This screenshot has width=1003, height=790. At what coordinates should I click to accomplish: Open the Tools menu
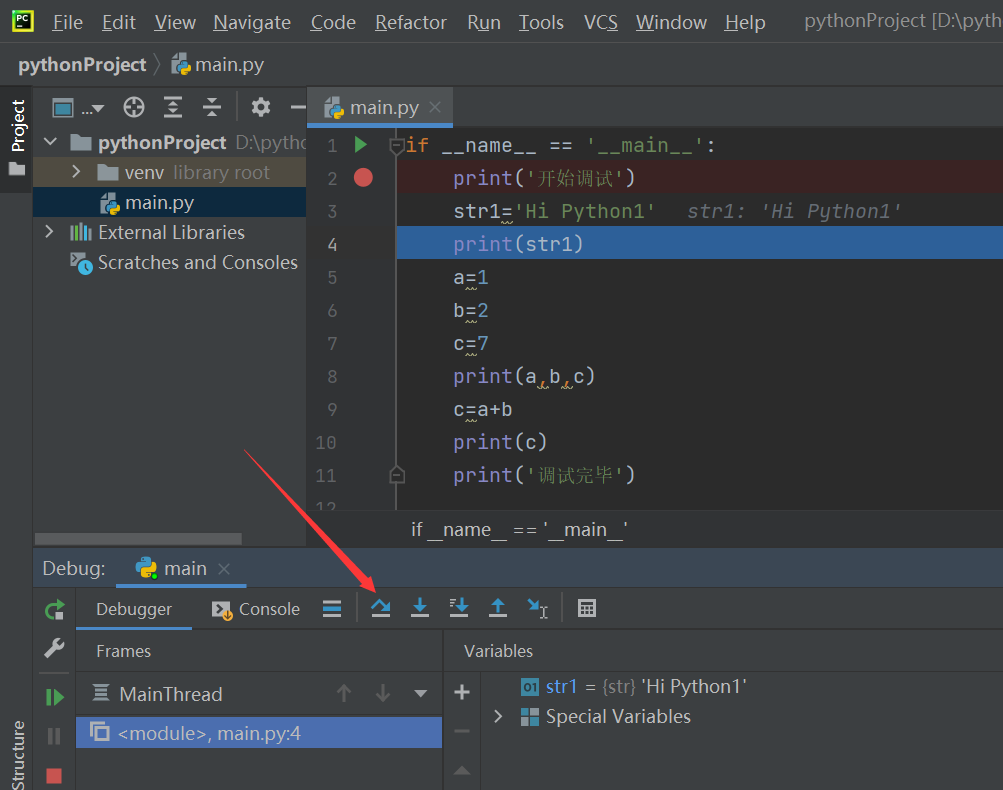tap(541, 22)
